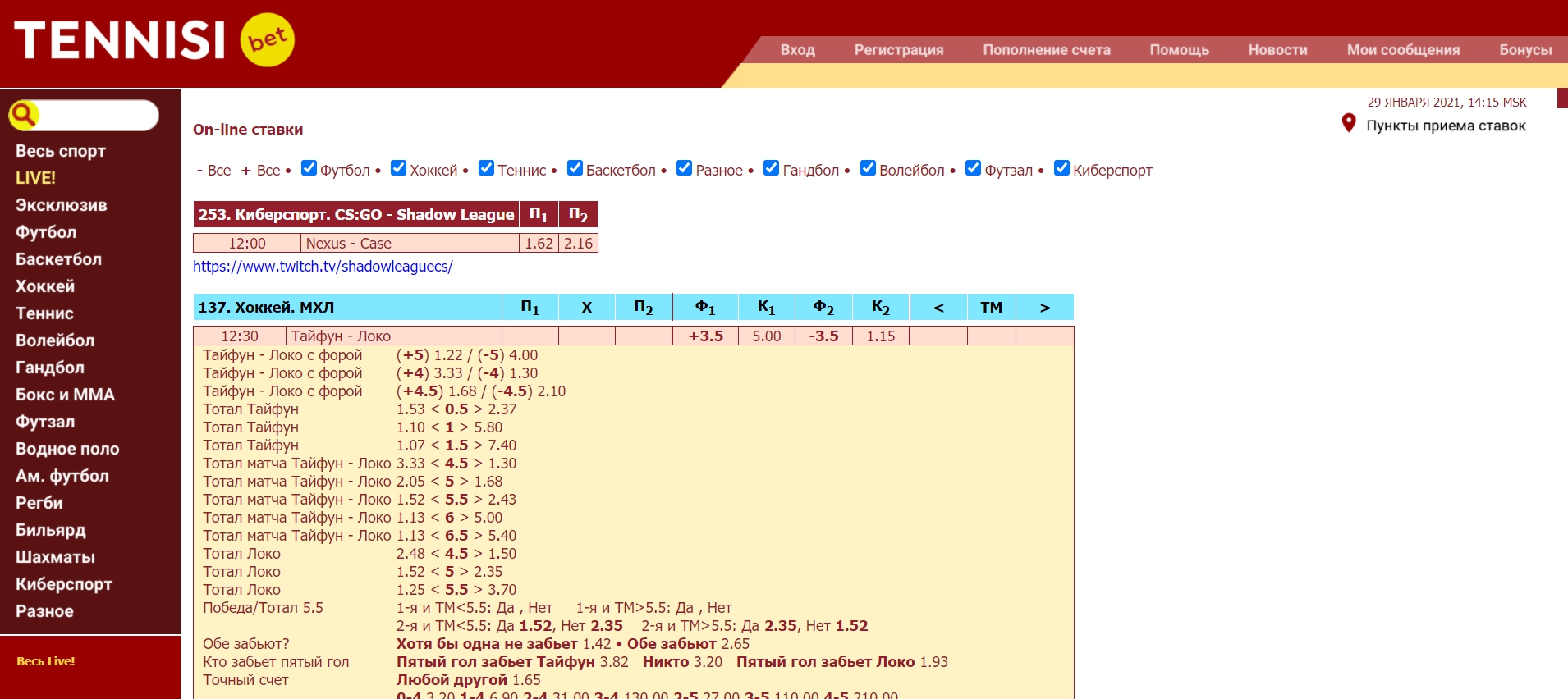The height and width of the screenshot is (699, 1568).
Task: Open Разное sidebar section
Action: [44, 611]
